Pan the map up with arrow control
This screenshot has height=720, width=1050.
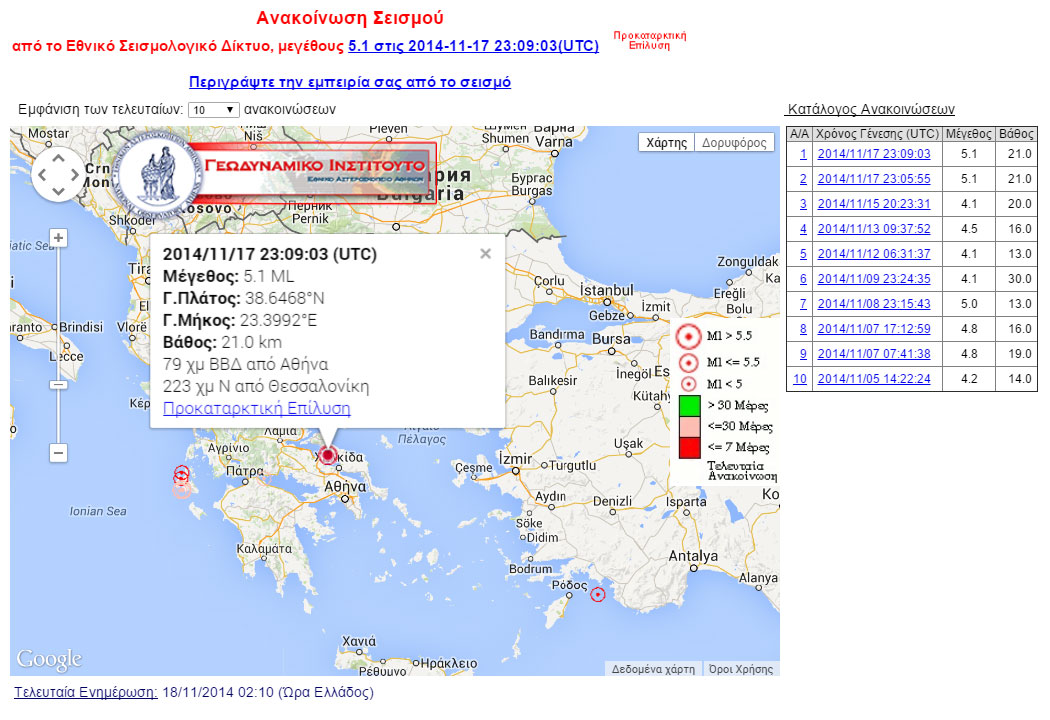tap(58, 158)
